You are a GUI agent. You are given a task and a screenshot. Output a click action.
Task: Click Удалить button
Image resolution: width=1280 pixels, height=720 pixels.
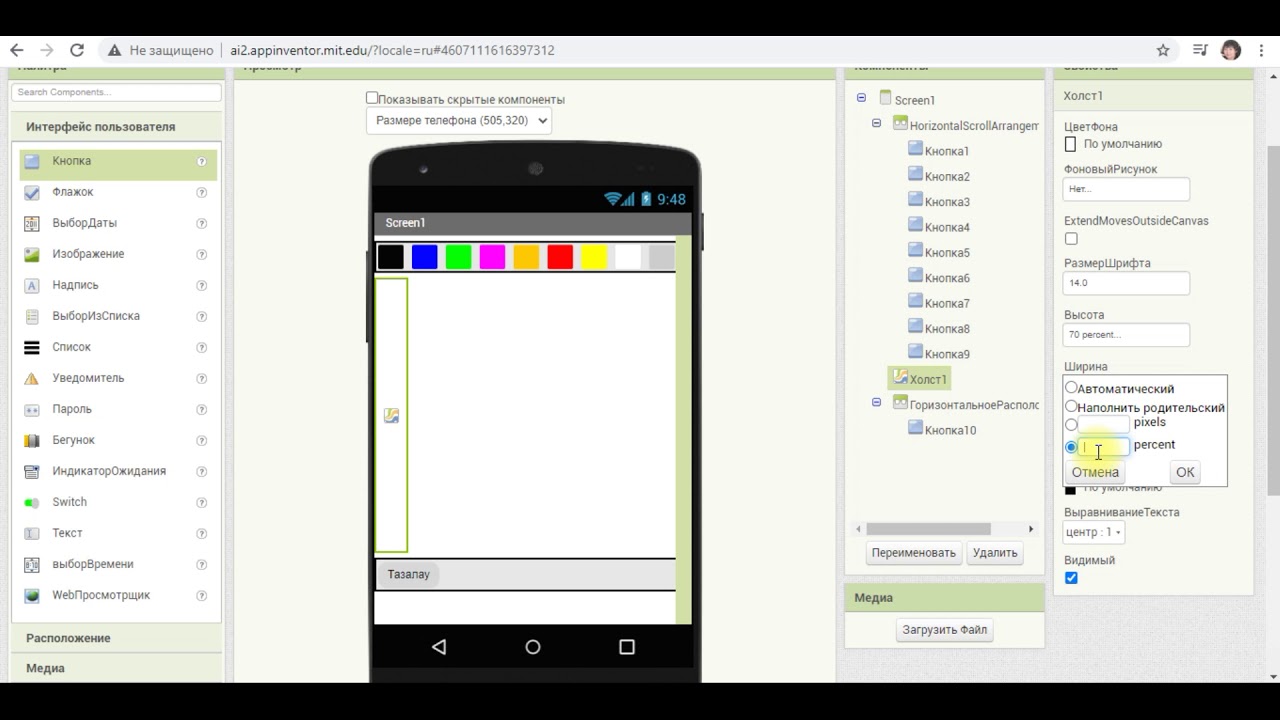pyautogui.click(x=995, y=553)
